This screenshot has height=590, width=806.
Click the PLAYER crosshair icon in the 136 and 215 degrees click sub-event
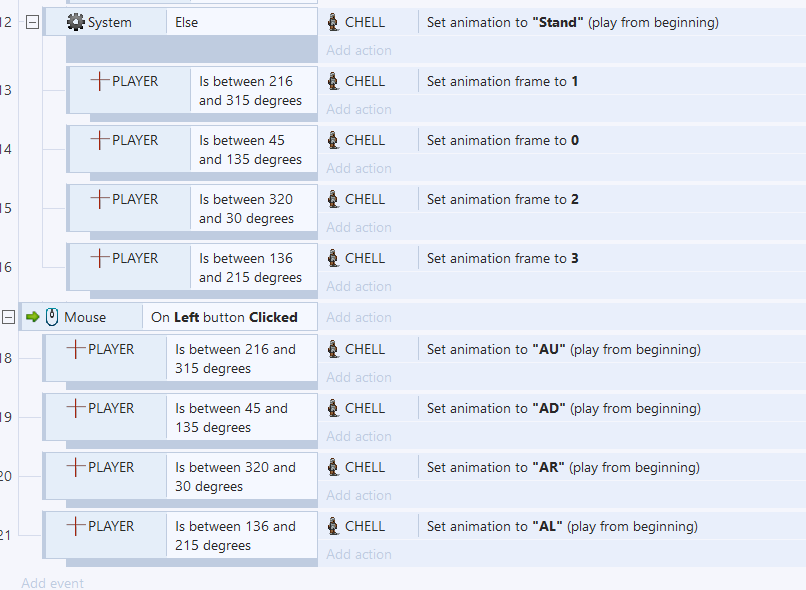tap(76, 526)
